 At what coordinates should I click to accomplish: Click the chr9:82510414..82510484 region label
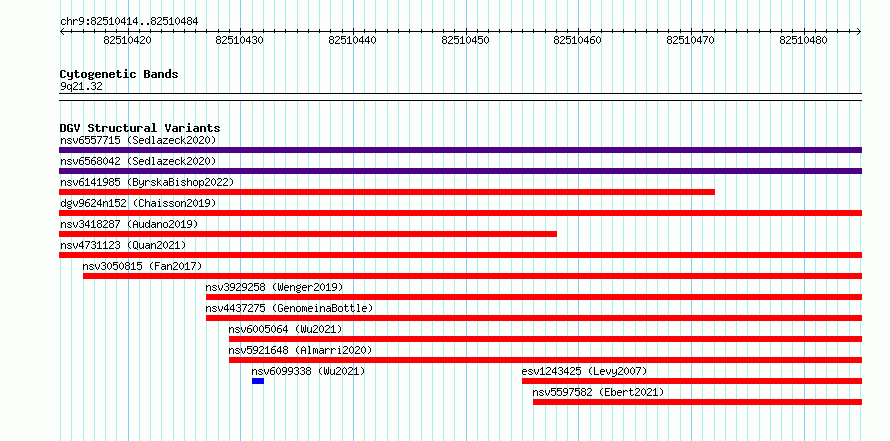[x=129, y=22]
